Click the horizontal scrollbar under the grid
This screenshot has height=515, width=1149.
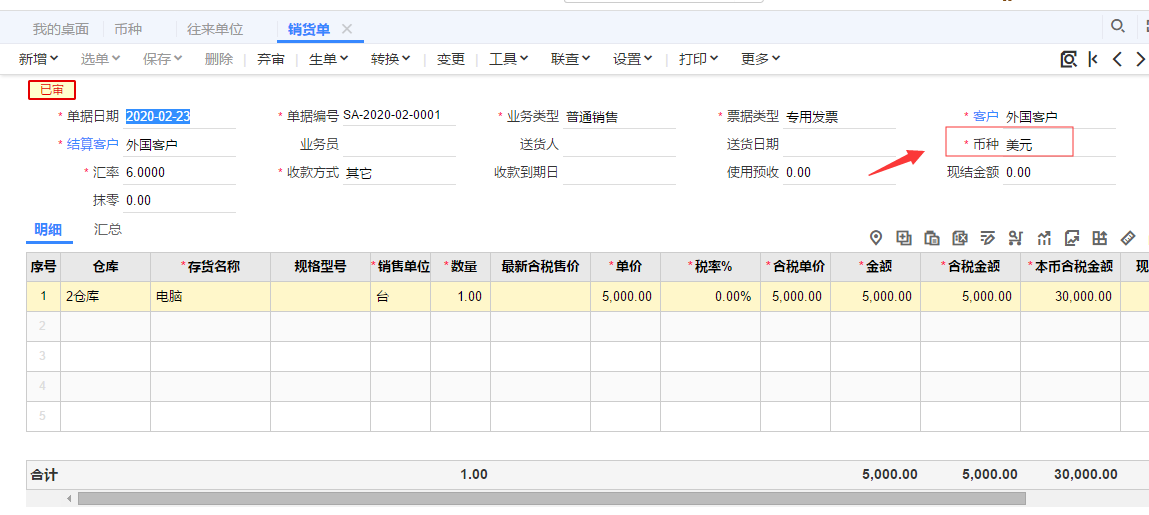550,498
